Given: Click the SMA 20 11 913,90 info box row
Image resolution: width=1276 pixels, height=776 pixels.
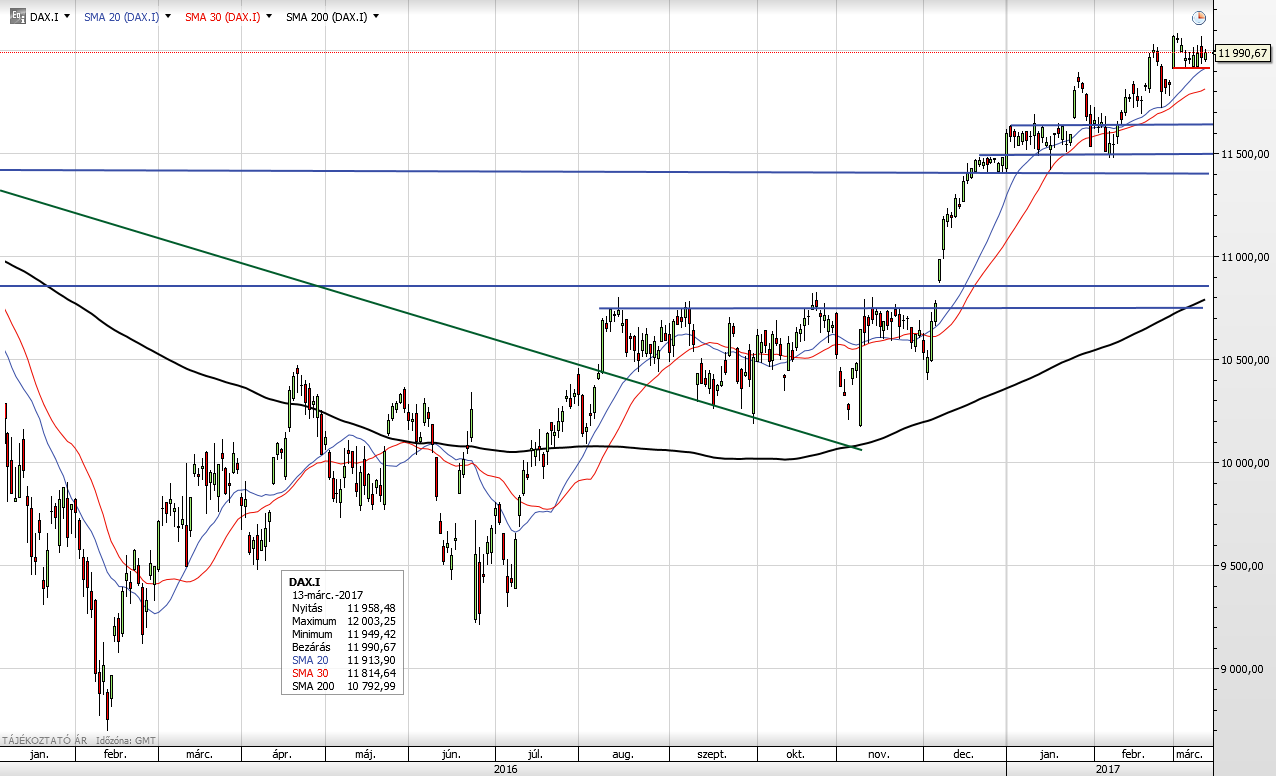Looking at the screenshot, I should coord(343,660).
